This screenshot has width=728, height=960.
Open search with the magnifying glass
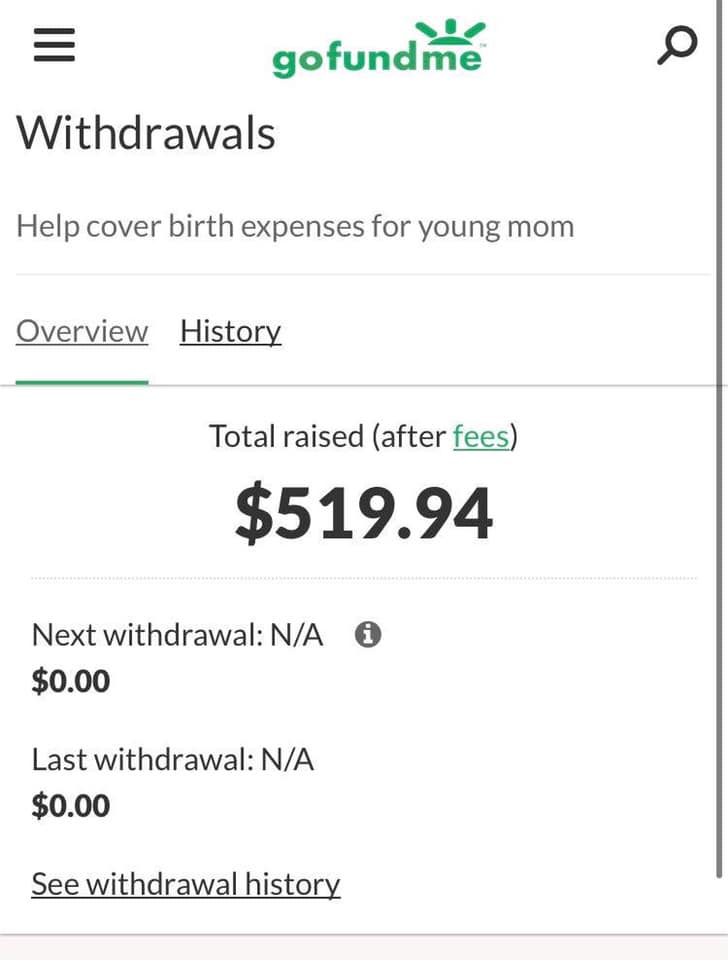676,45
